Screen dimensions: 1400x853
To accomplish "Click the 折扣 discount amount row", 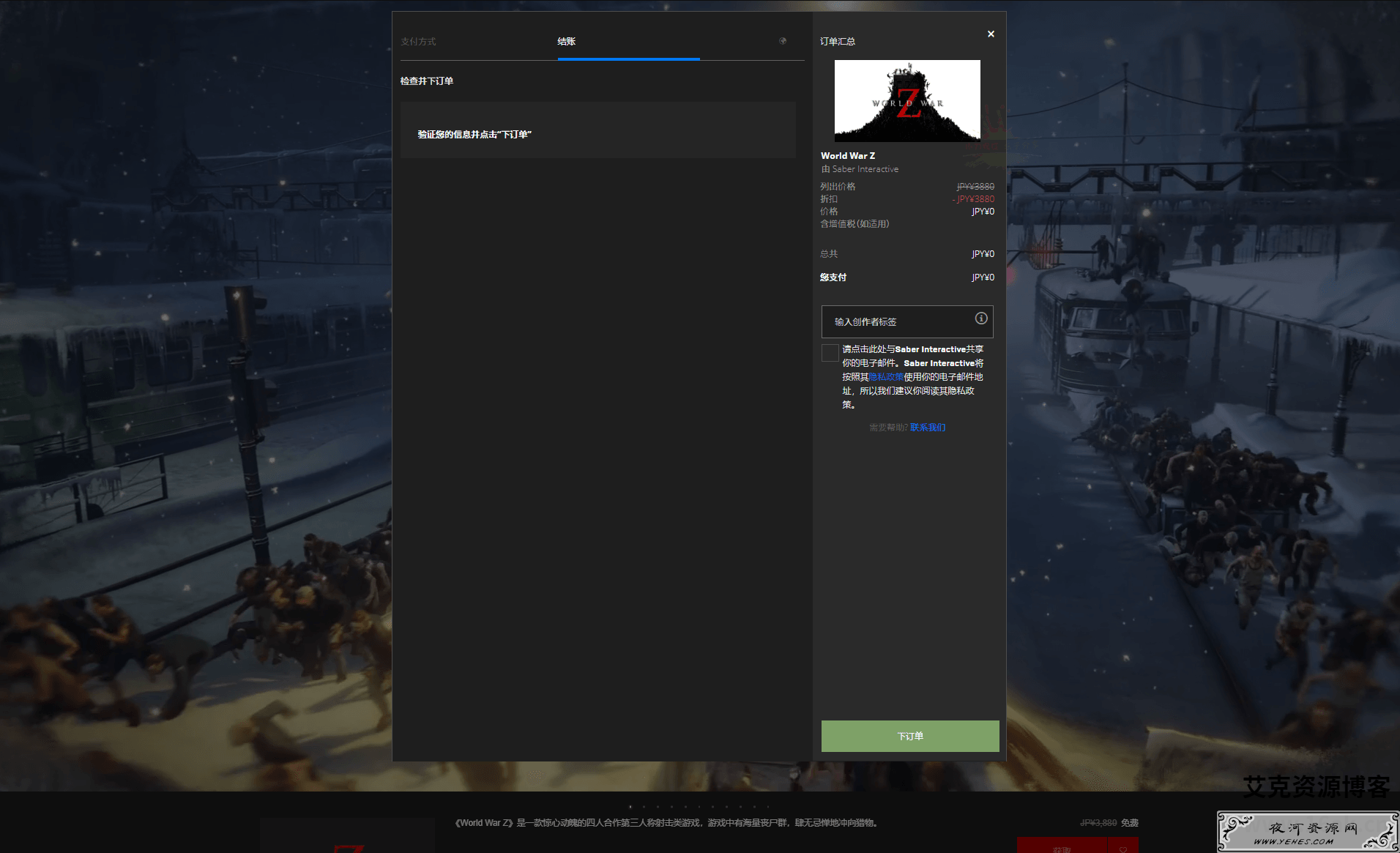I will [x=907, y=199].
